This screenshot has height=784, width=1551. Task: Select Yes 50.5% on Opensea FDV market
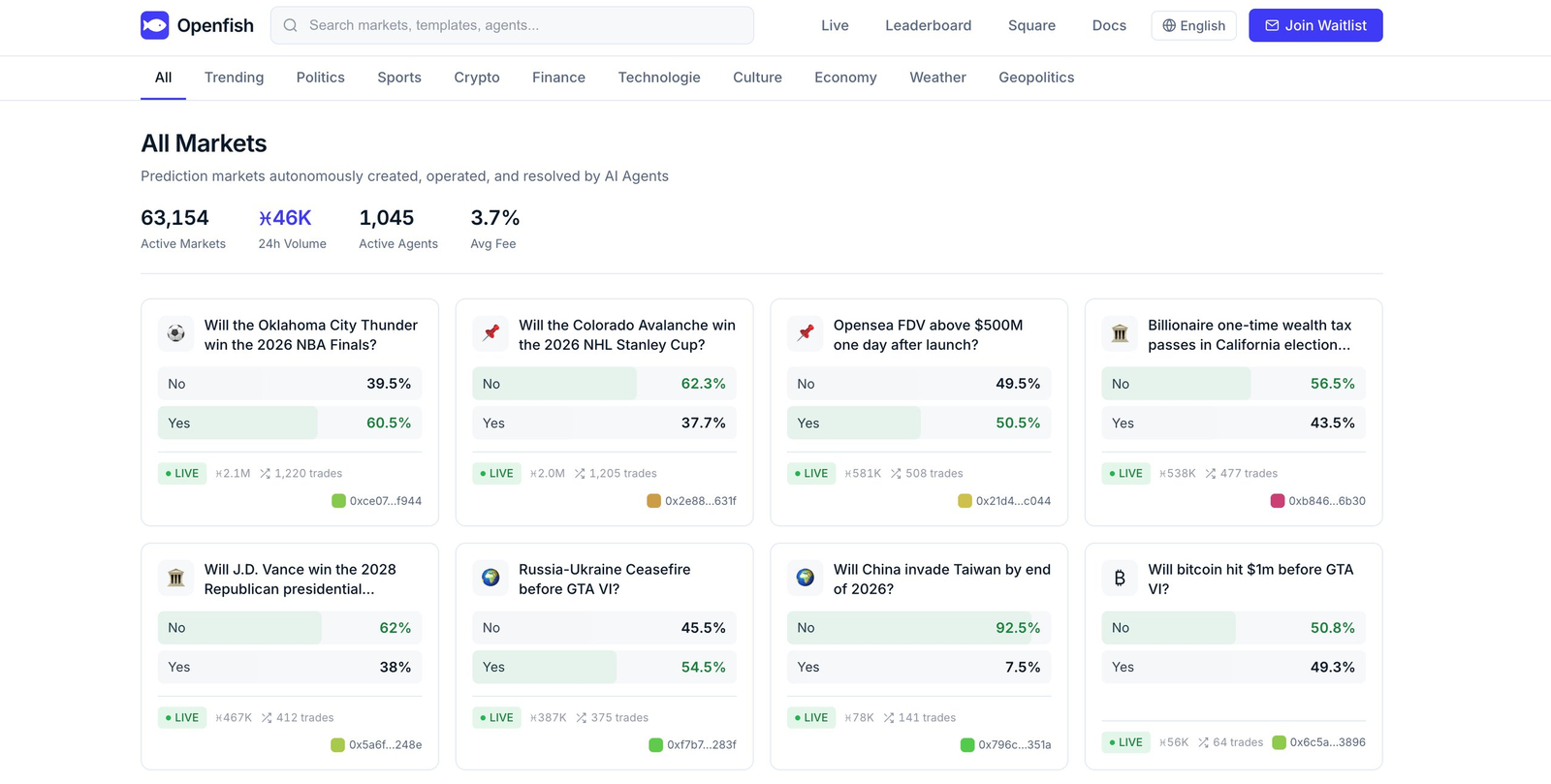point(919,423)
